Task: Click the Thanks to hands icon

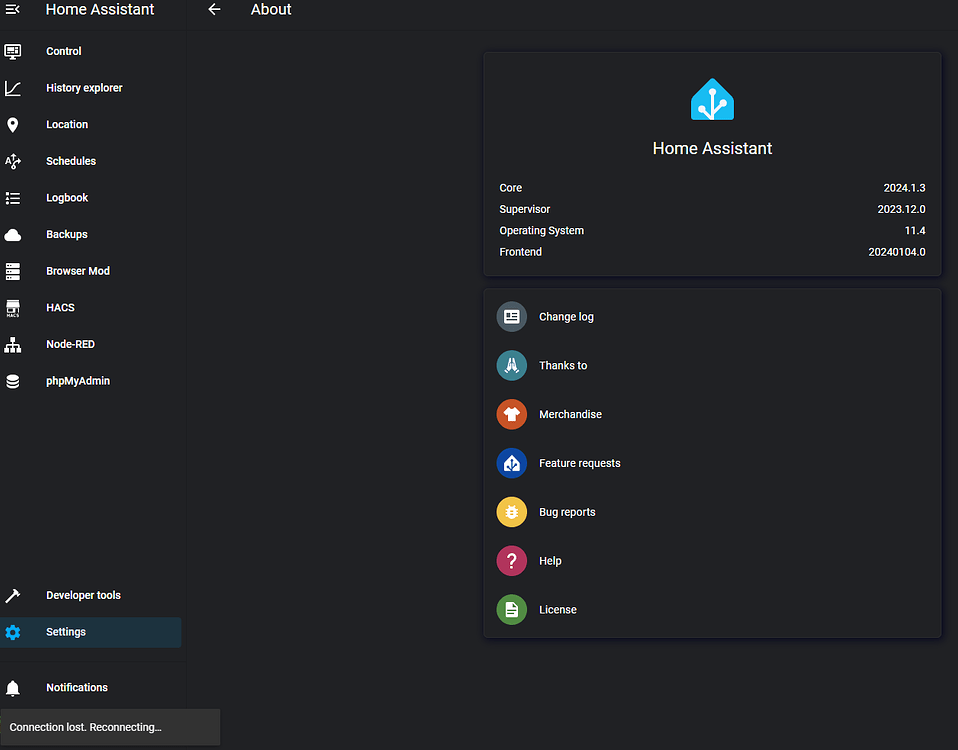Action: 511,365
